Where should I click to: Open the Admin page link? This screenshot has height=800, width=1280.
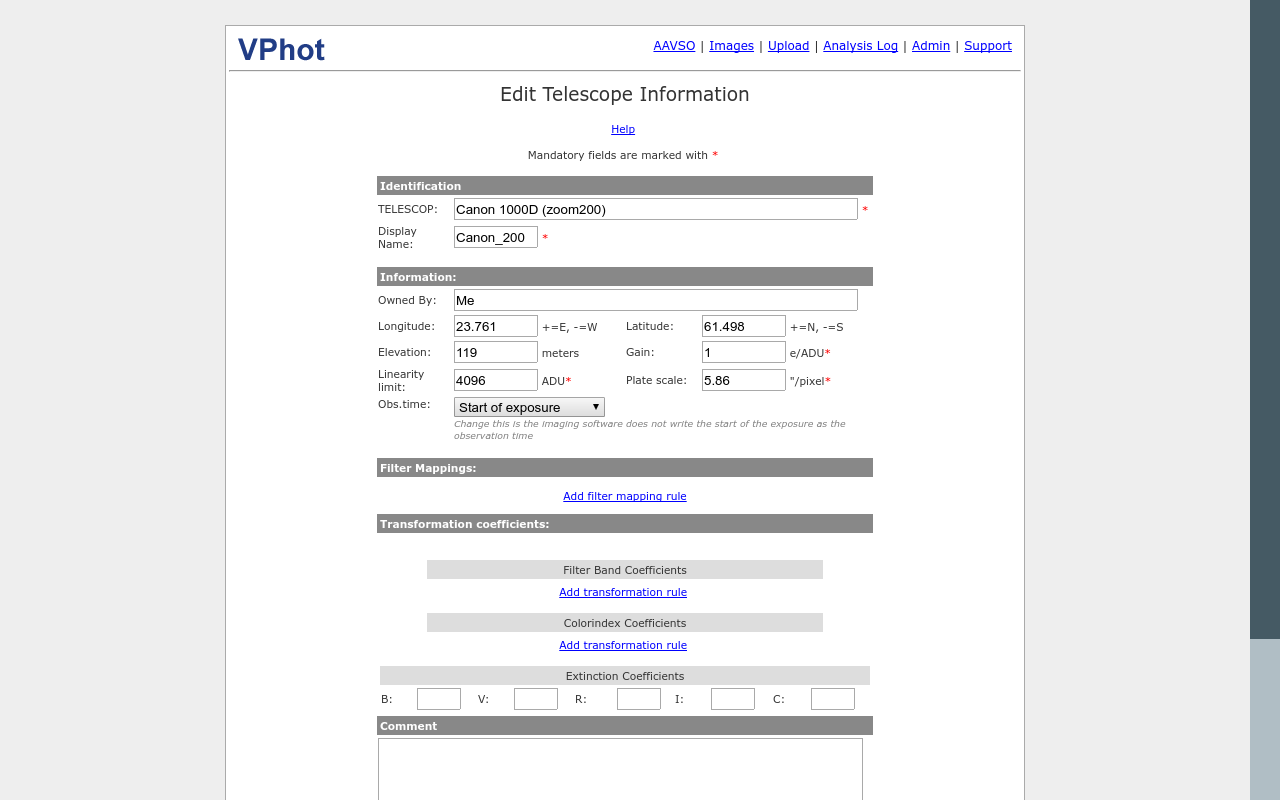point(930,46)
